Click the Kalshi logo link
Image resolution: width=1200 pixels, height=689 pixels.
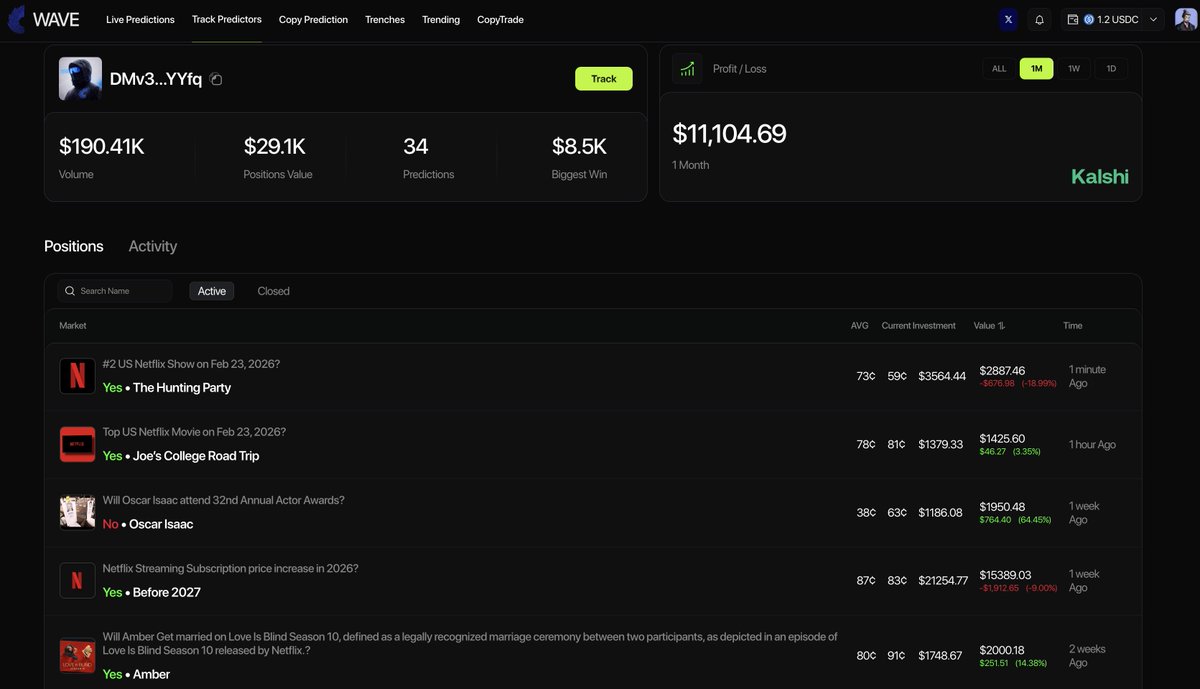[x=1100, y=177]
